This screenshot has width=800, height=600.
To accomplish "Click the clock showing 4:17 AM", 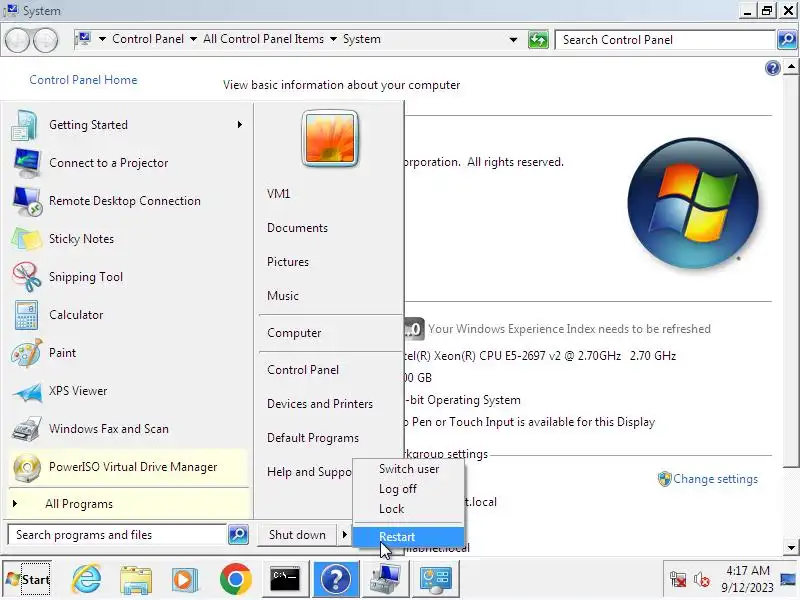I will [x=747, y=570].
